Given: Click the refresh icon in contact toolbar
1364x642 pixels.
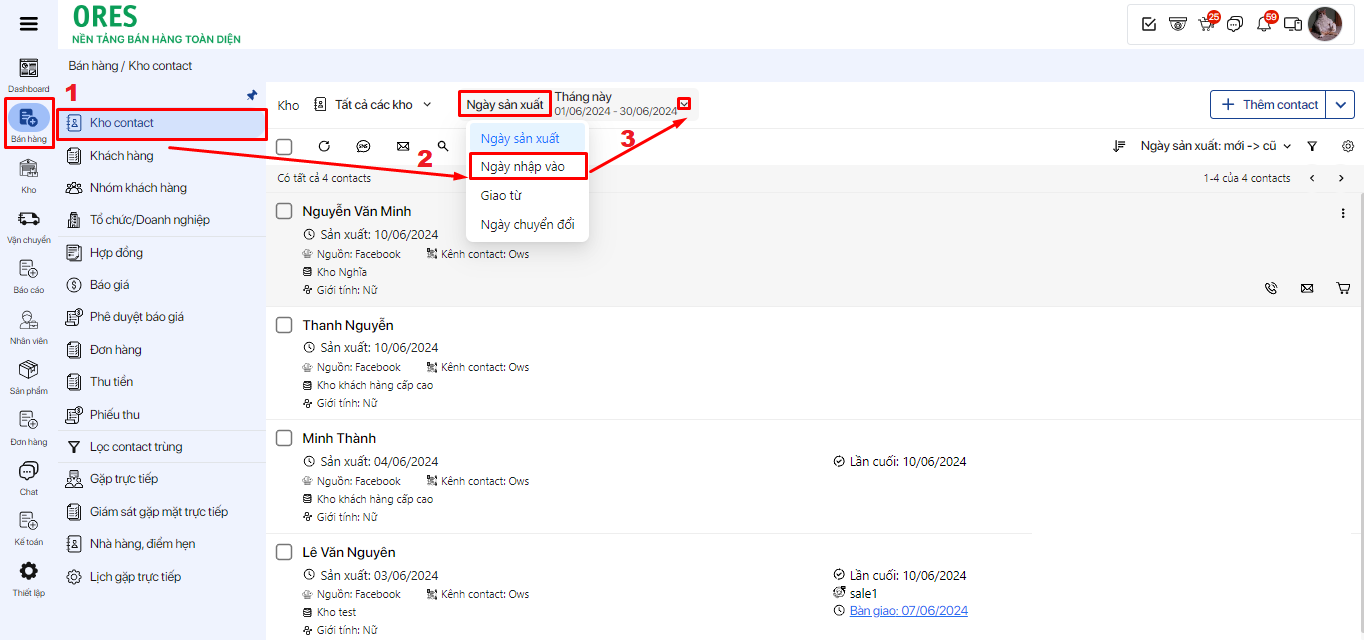Looking at the screenshot, I should coord(324,146).
